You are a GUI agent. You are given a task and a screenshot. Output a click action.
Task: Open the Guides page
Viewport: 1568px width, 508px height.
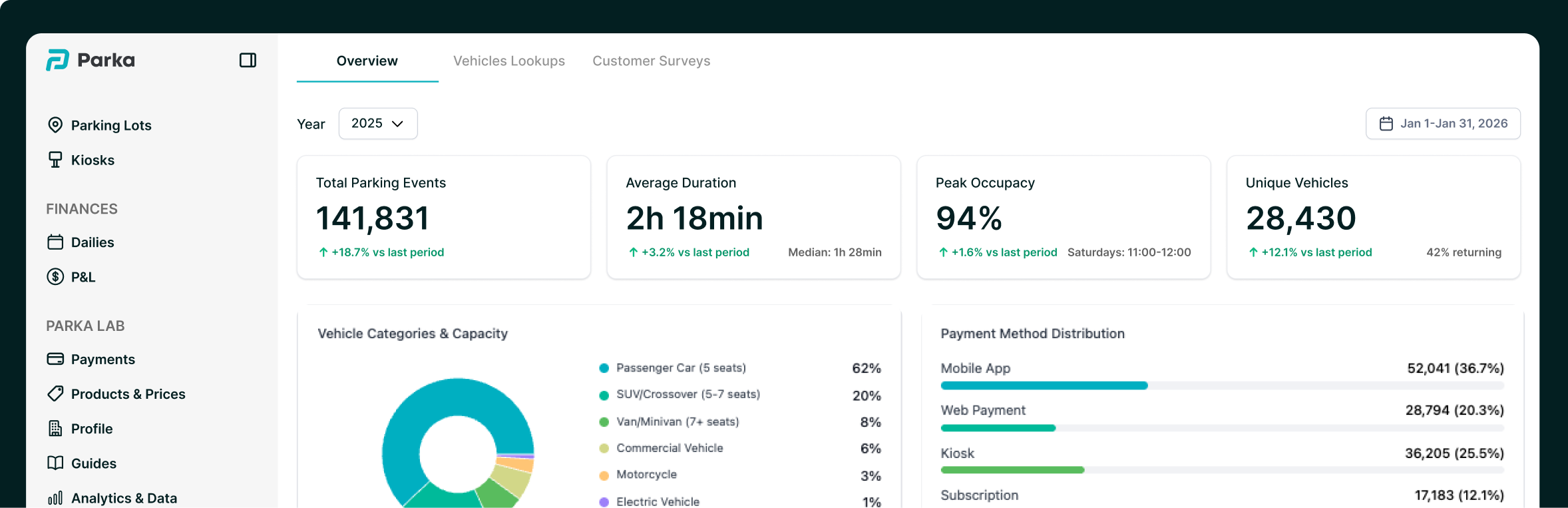tap(83, 463)
